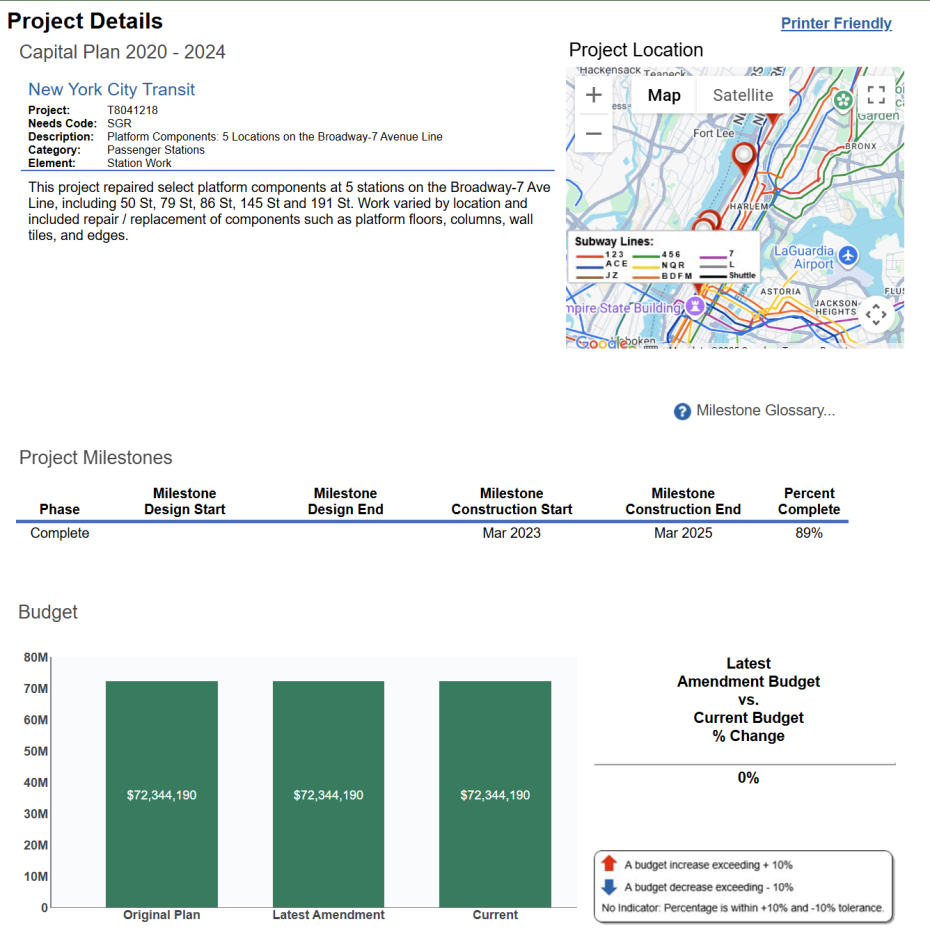Zoom out on the project map
Viewport: 930px width, 940px height.
tap(594, 133)
